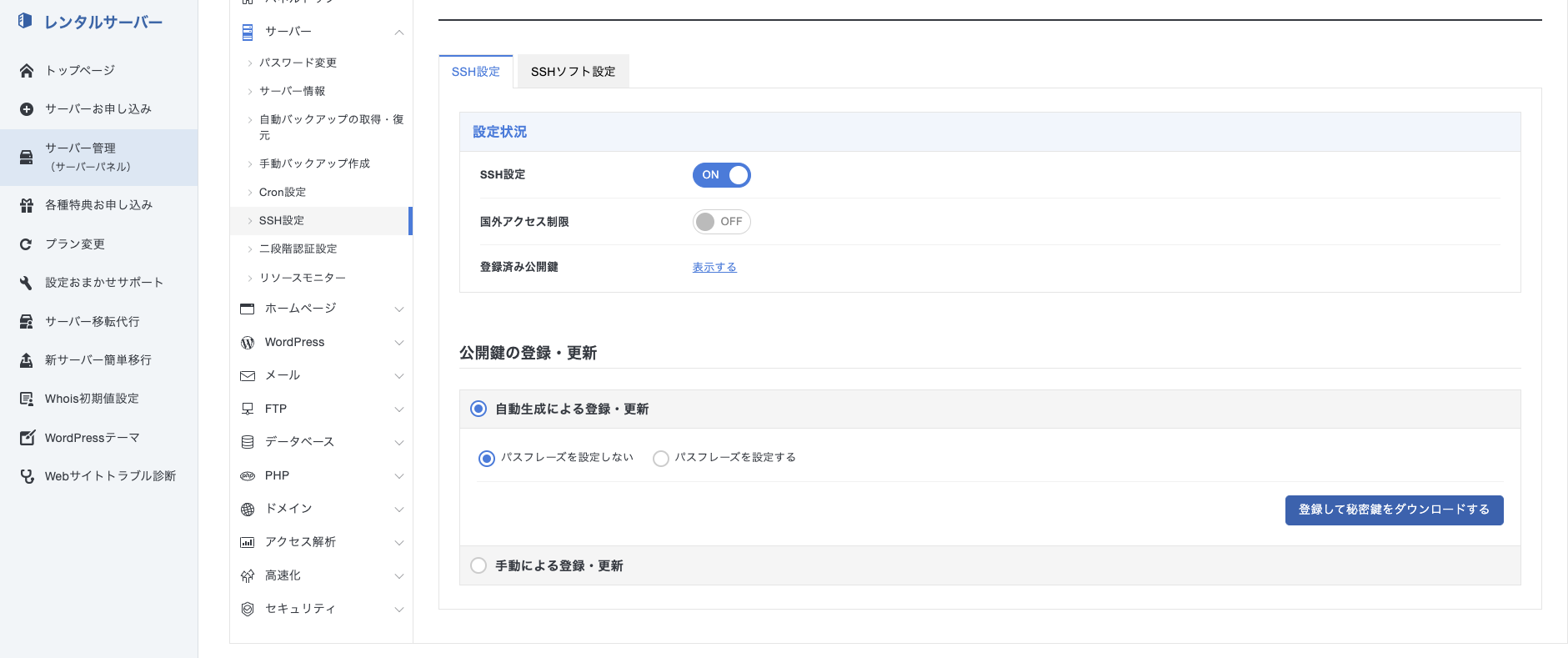Click the stethoscope icon for Webサイトトラブル診断
1568x658 pixels.
[27, 476]
